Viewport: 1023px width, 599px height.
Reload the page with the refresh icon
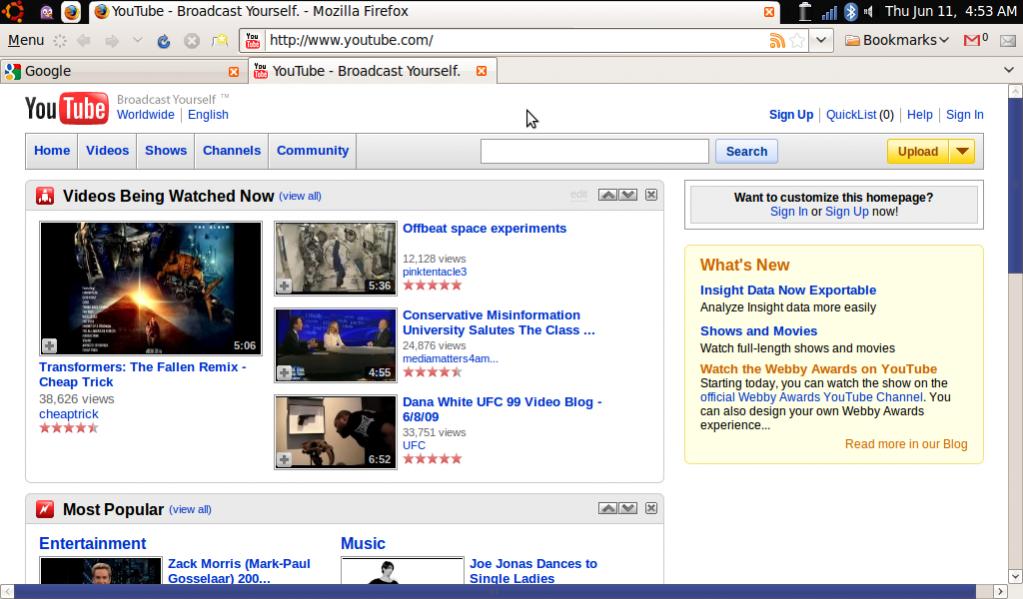(x=163, y=40)
